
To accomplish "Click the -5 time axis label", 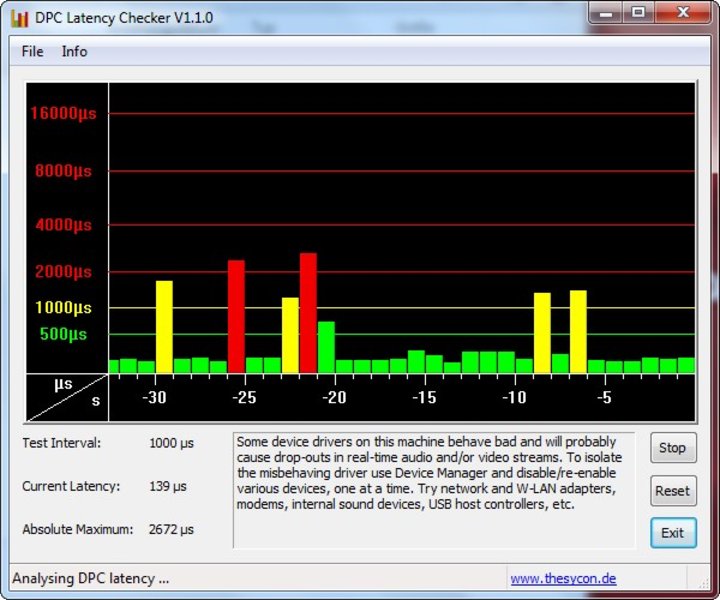I will pyautogui.click(x=604, y=397).
